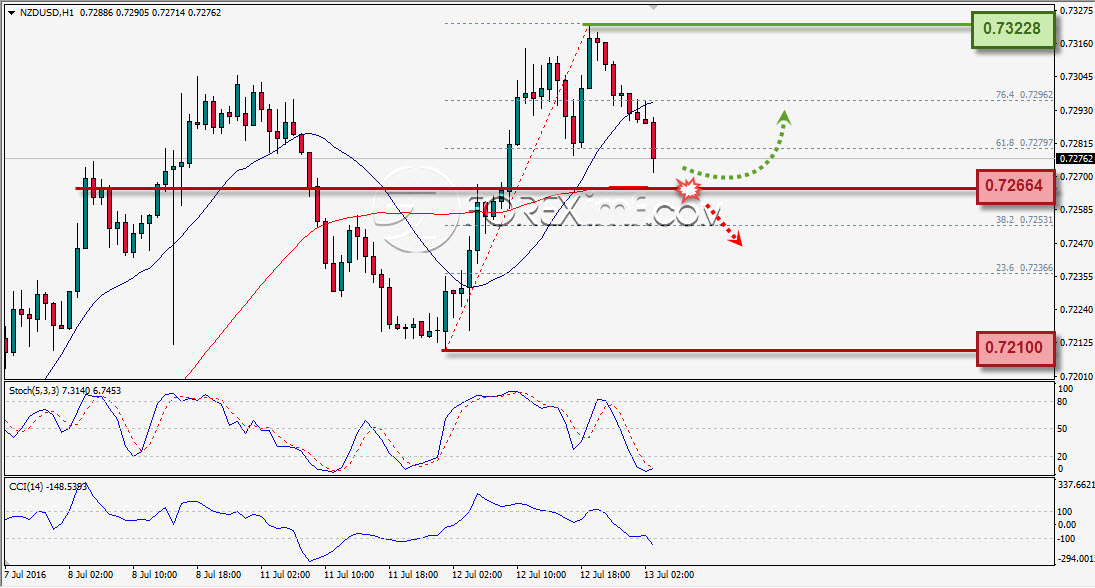Image resolution: width=1095 pixels, height=588 pixels.
Task: Click the CCI(14) -148.5393 indicator label
Action: pyautogui.click(x=48, y=486)
